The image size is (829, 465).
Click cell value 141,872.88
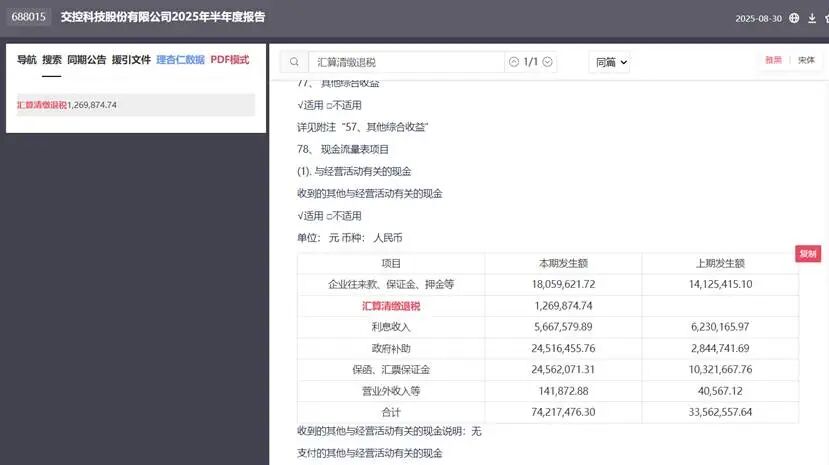point(563,391)
